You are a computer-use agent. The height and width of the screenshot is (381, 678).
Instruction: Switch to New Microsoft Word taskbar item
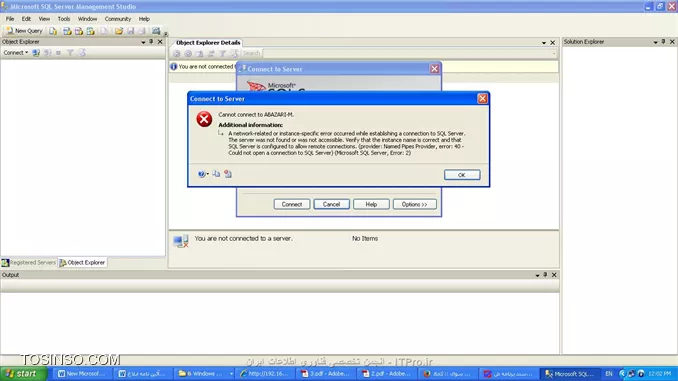tap(83, 374)
